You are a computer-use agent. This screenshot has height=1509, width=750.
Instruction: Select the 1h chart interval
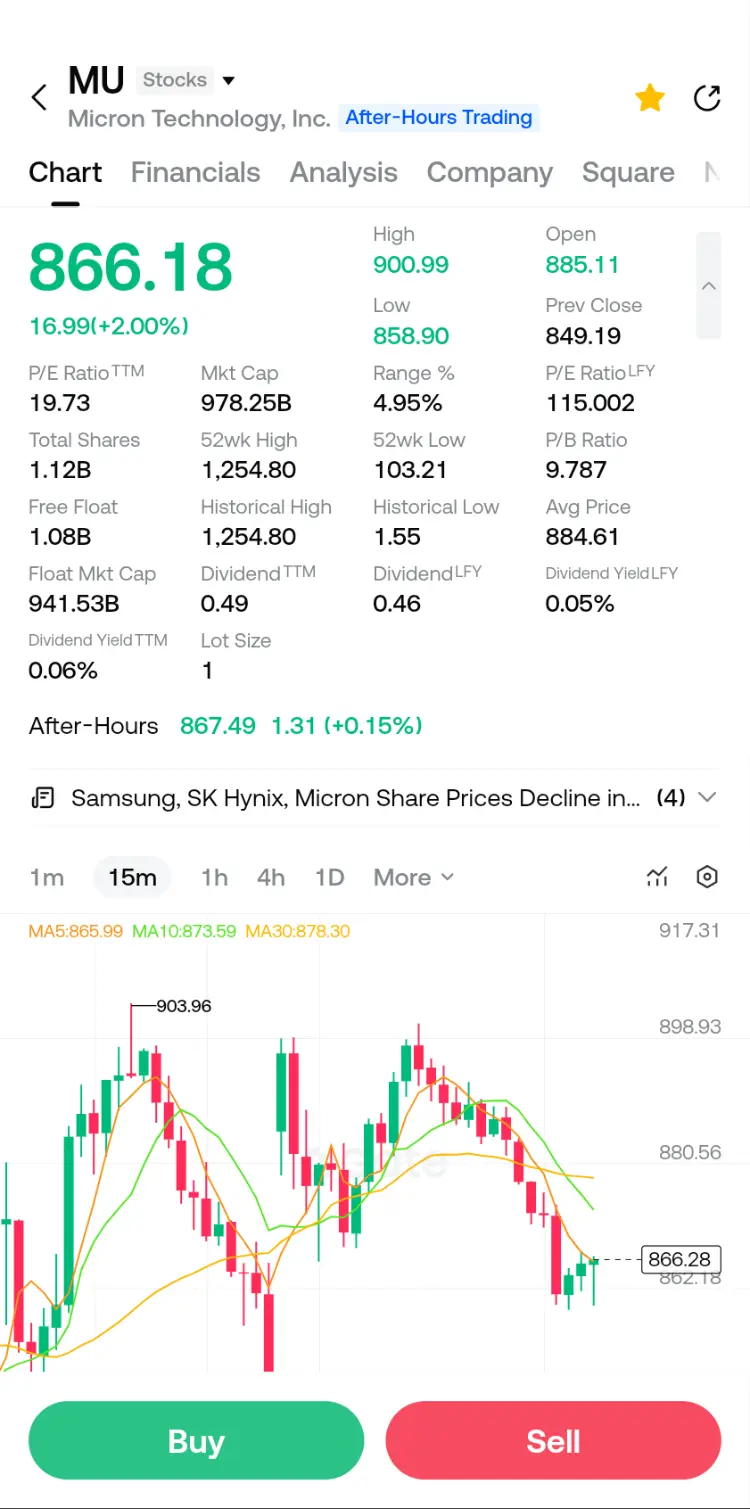click(214, 877)
